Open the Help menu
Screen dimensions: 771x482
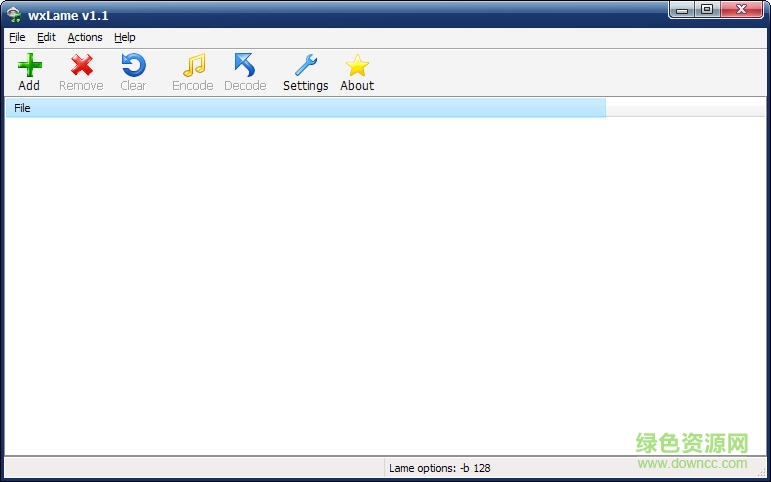point(124,37)
